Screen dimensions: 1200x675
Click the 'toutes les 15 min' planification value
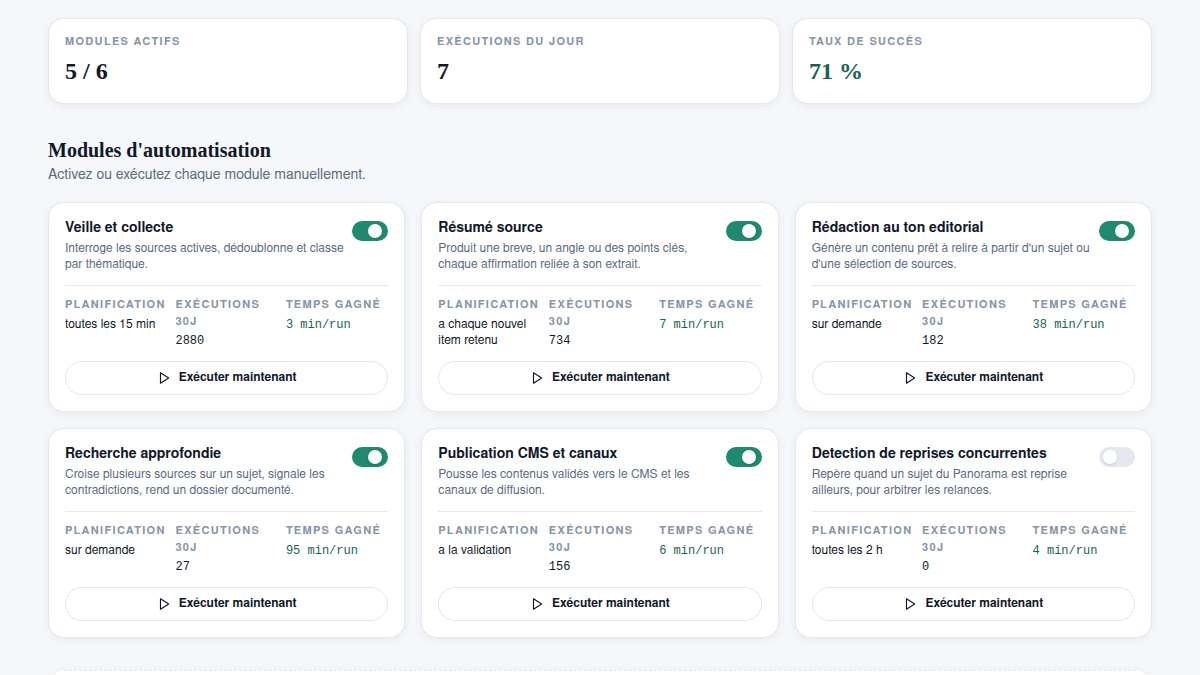coord(110,323)
